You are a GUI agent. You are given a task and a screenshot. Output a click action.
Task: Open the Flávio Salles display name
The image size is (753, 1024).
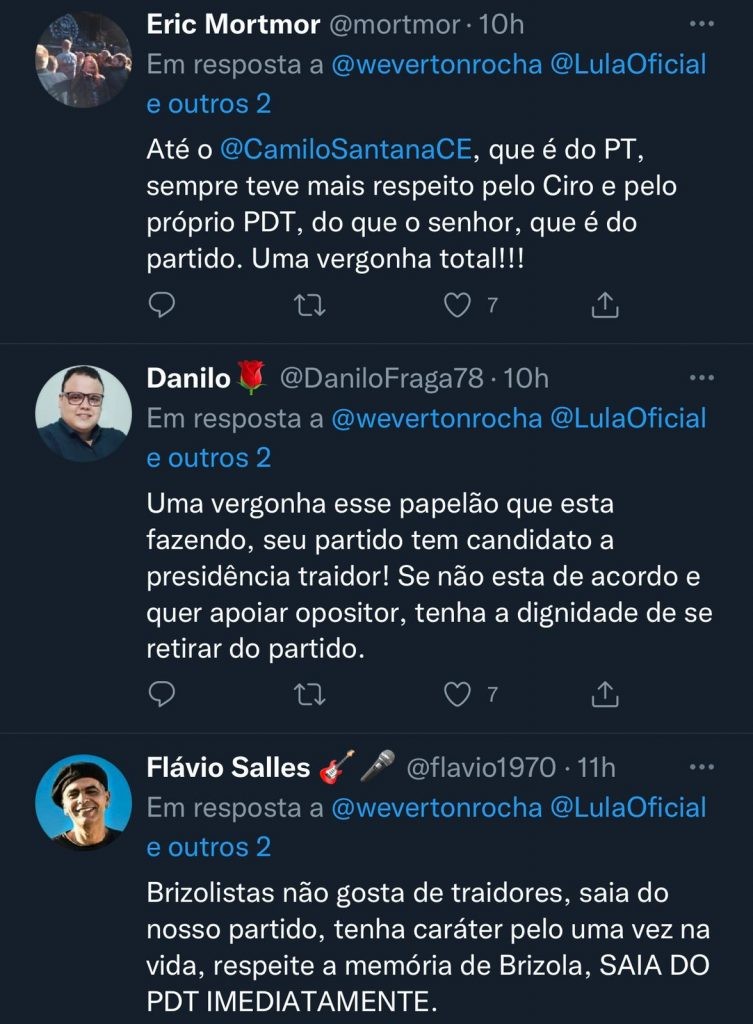[229, 767]
